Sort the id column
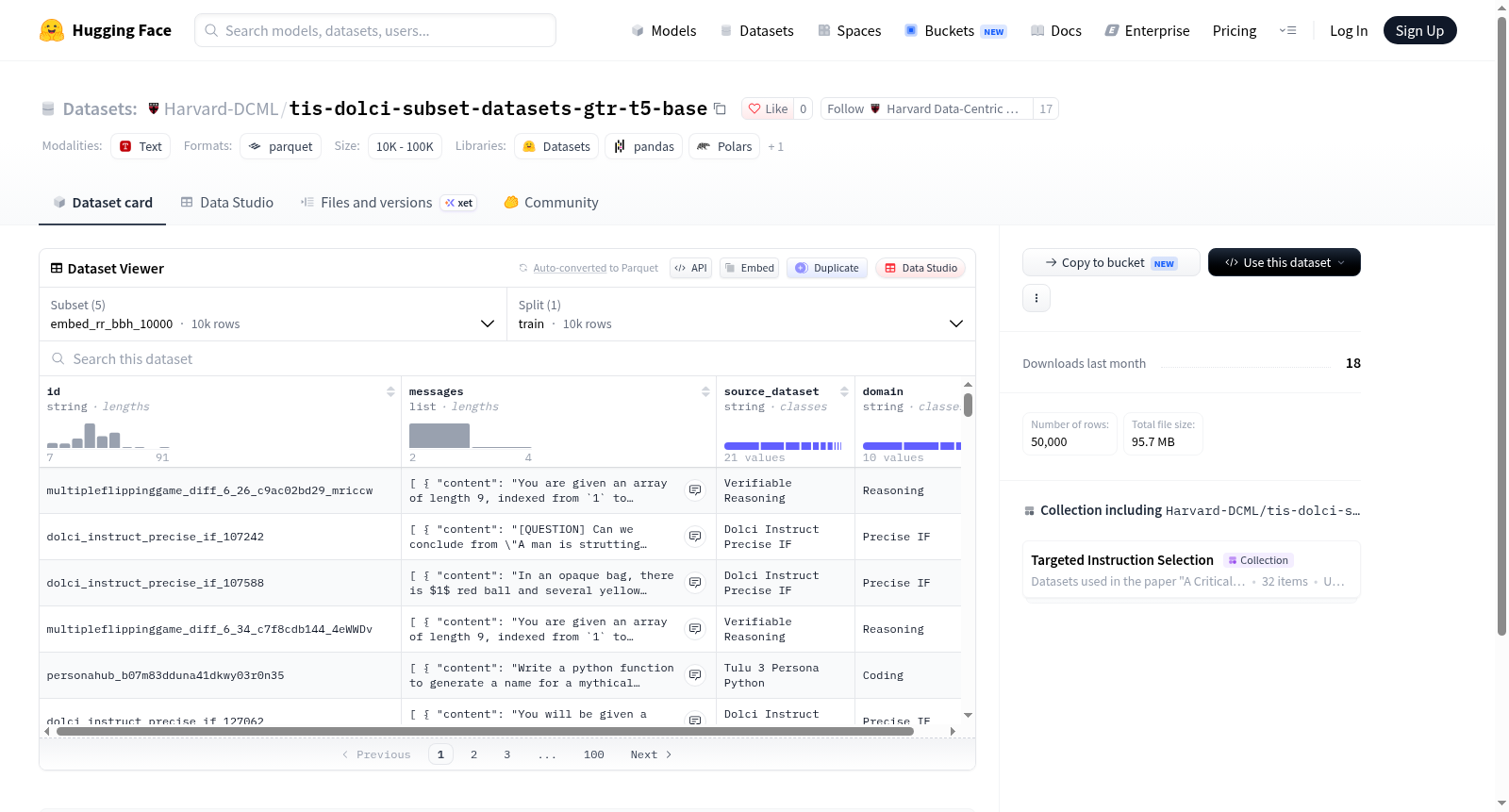Viewport: 1509px width, 812px height. click(x=390, y=391)
